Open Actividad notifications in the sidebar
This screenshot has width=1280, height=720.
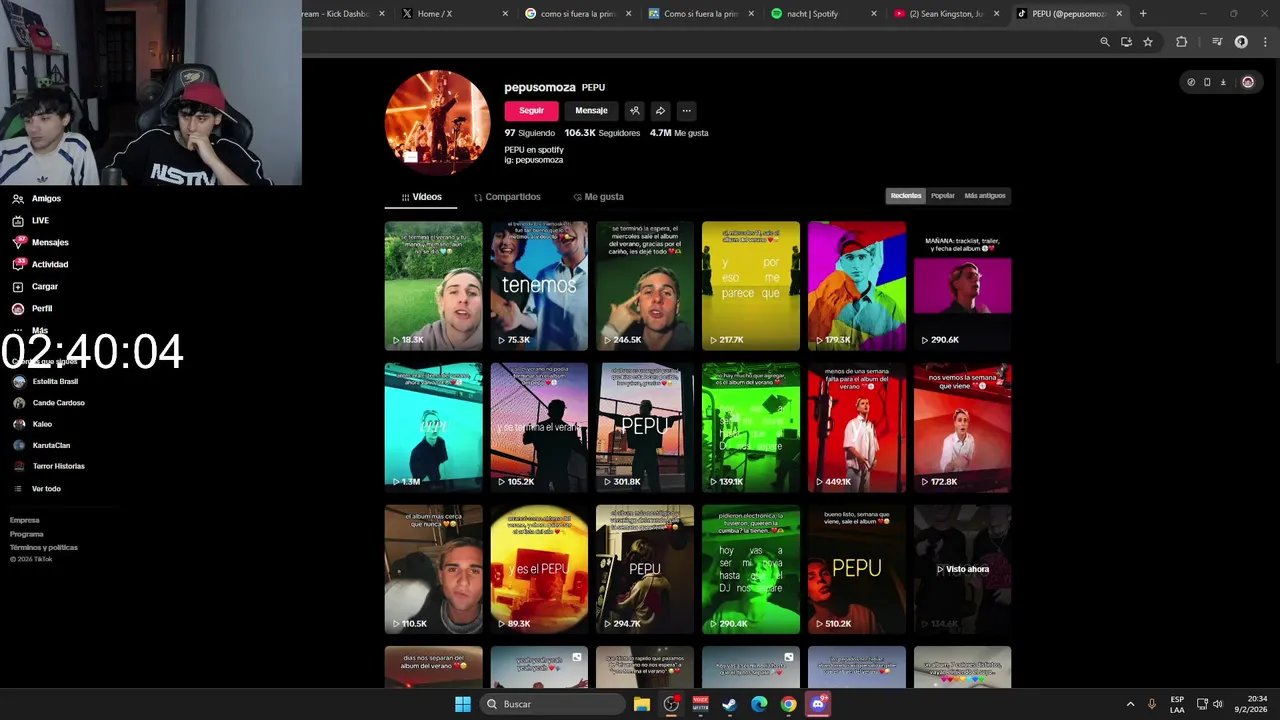click(41, 265)
